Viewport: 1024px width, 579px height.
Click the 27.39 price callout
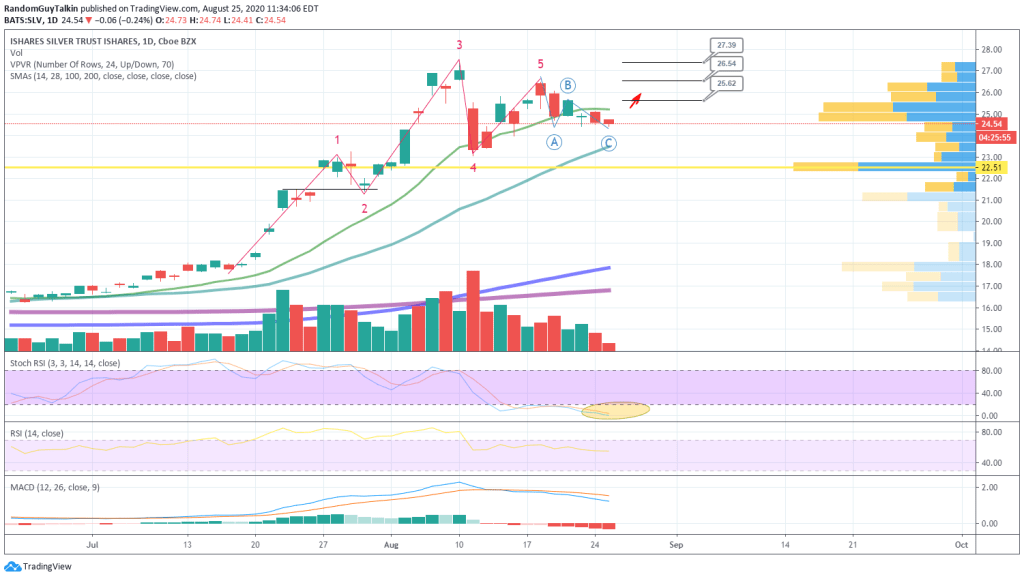tap(727, 46)
